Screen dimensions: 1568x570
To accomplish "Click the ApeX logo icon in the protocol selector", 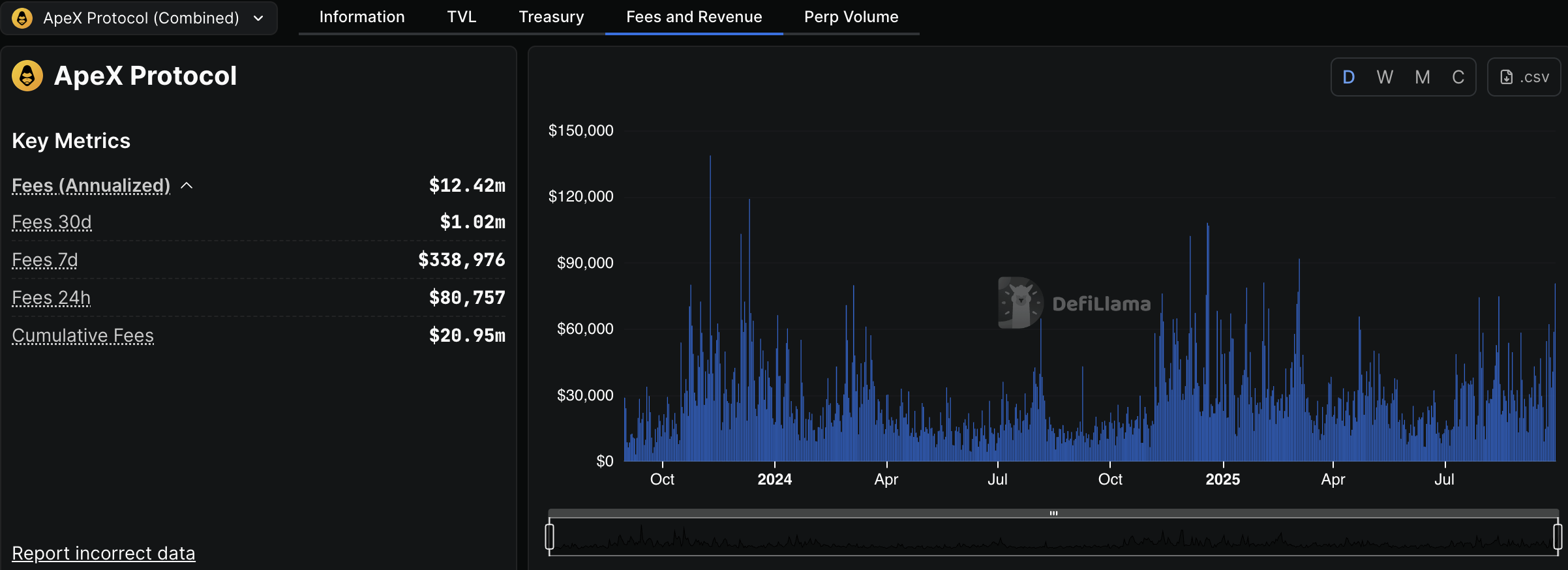I will click(x=22, y=18).
